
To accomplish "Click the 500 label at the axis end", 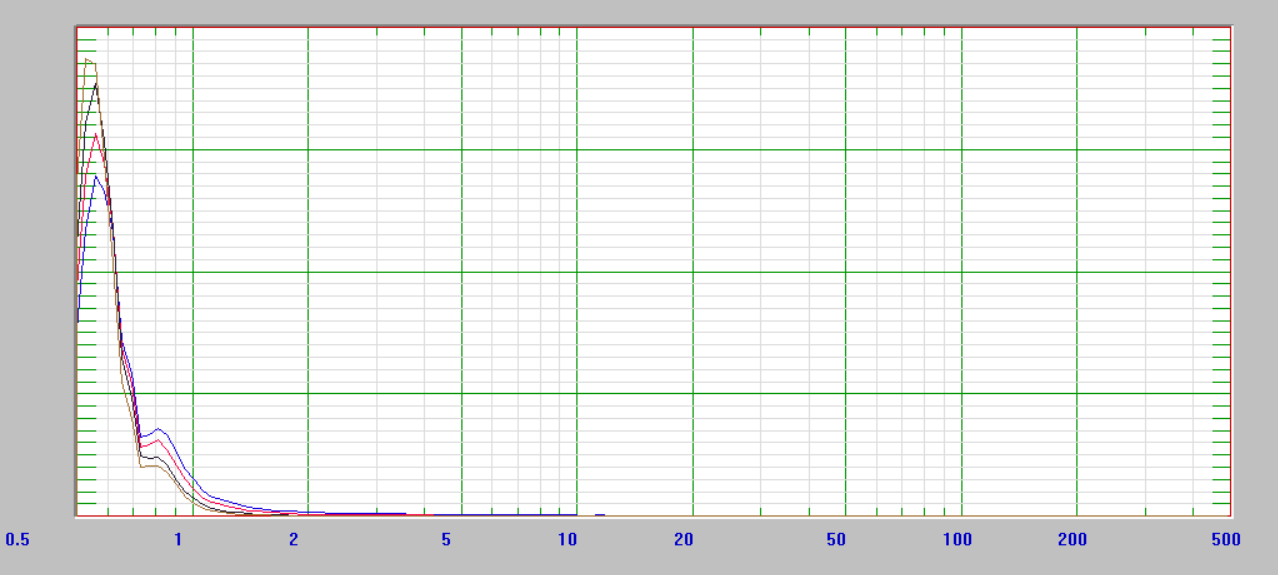I will pos(1225,540).
